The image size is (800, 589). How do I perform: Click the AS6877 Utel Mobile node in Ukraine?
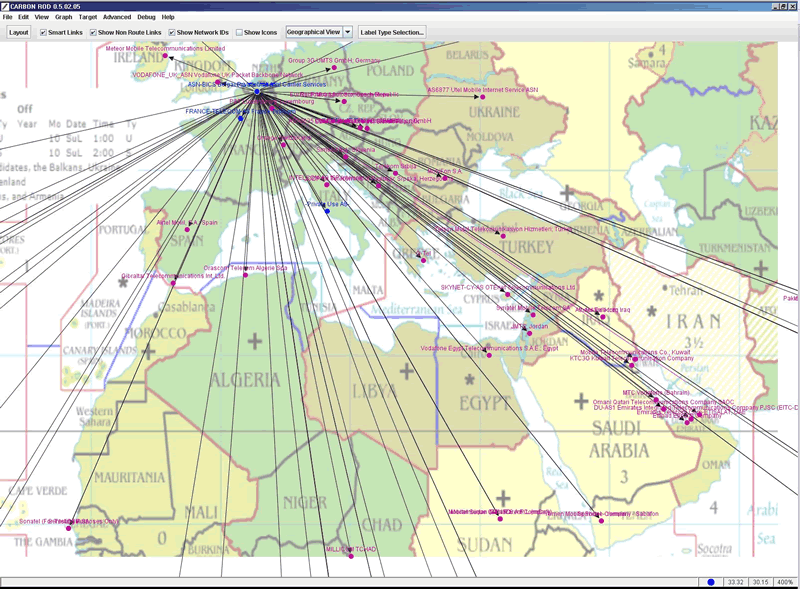click(x=482, y=96)
